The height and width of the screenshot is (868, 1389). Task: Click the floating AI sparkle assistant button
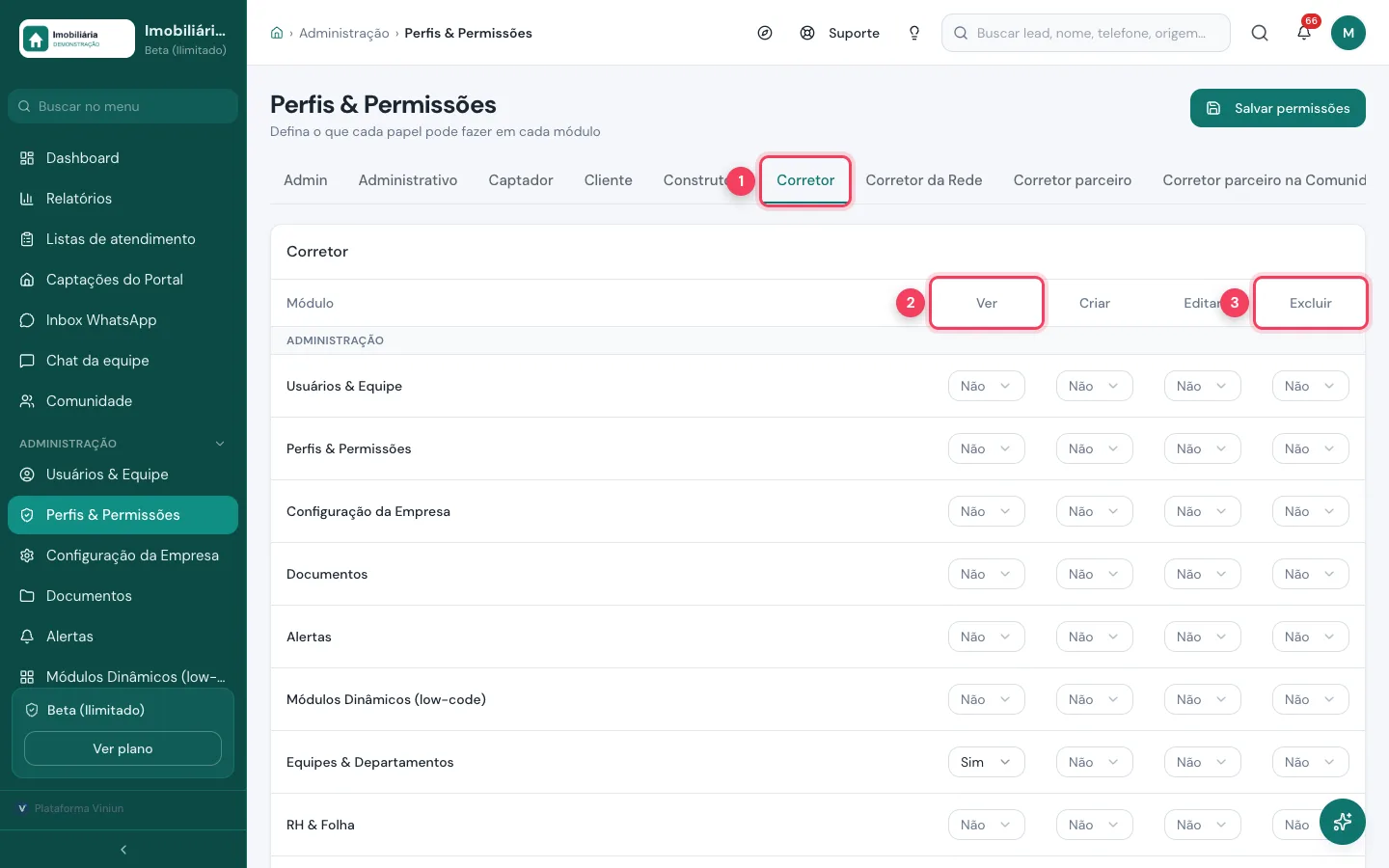(x=1343, y=822)
